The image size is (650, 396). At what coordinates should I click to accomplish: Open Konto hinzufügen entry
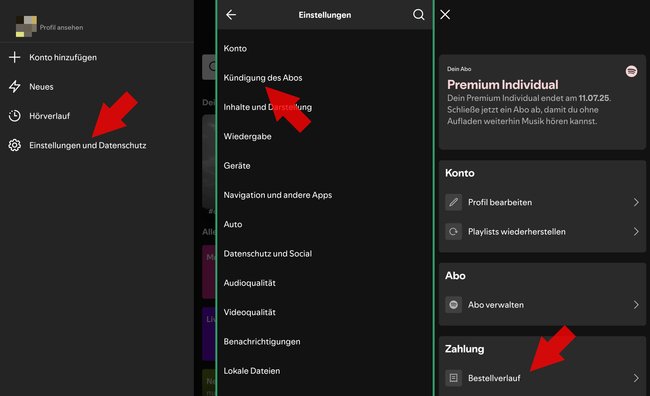coord(63,57)
